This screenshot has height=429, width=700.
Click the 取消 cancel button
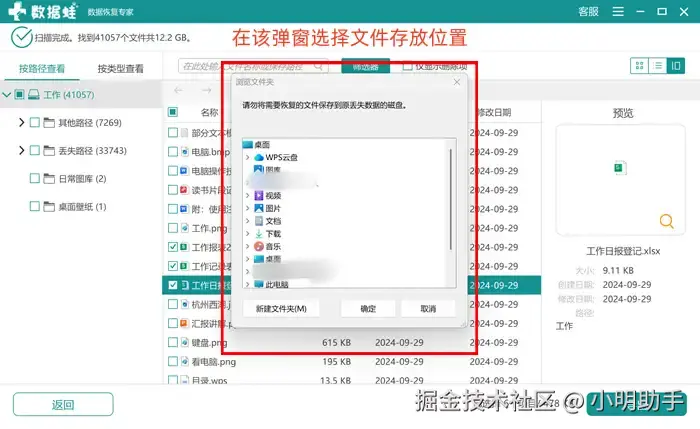point(428,308)
